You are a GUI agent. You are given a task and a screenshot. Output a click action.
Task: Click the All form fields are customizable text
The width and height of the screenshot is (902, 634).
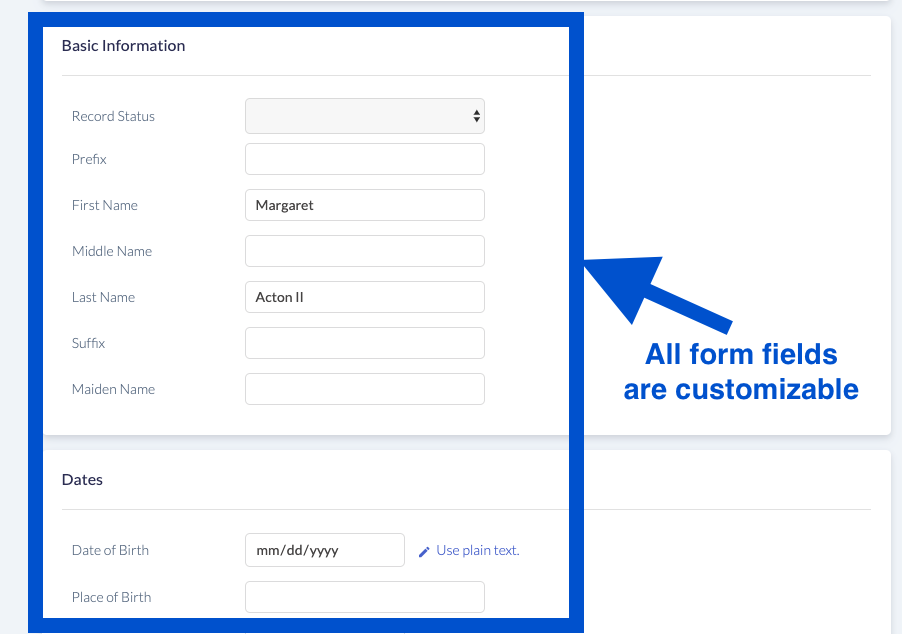point(740,371)
